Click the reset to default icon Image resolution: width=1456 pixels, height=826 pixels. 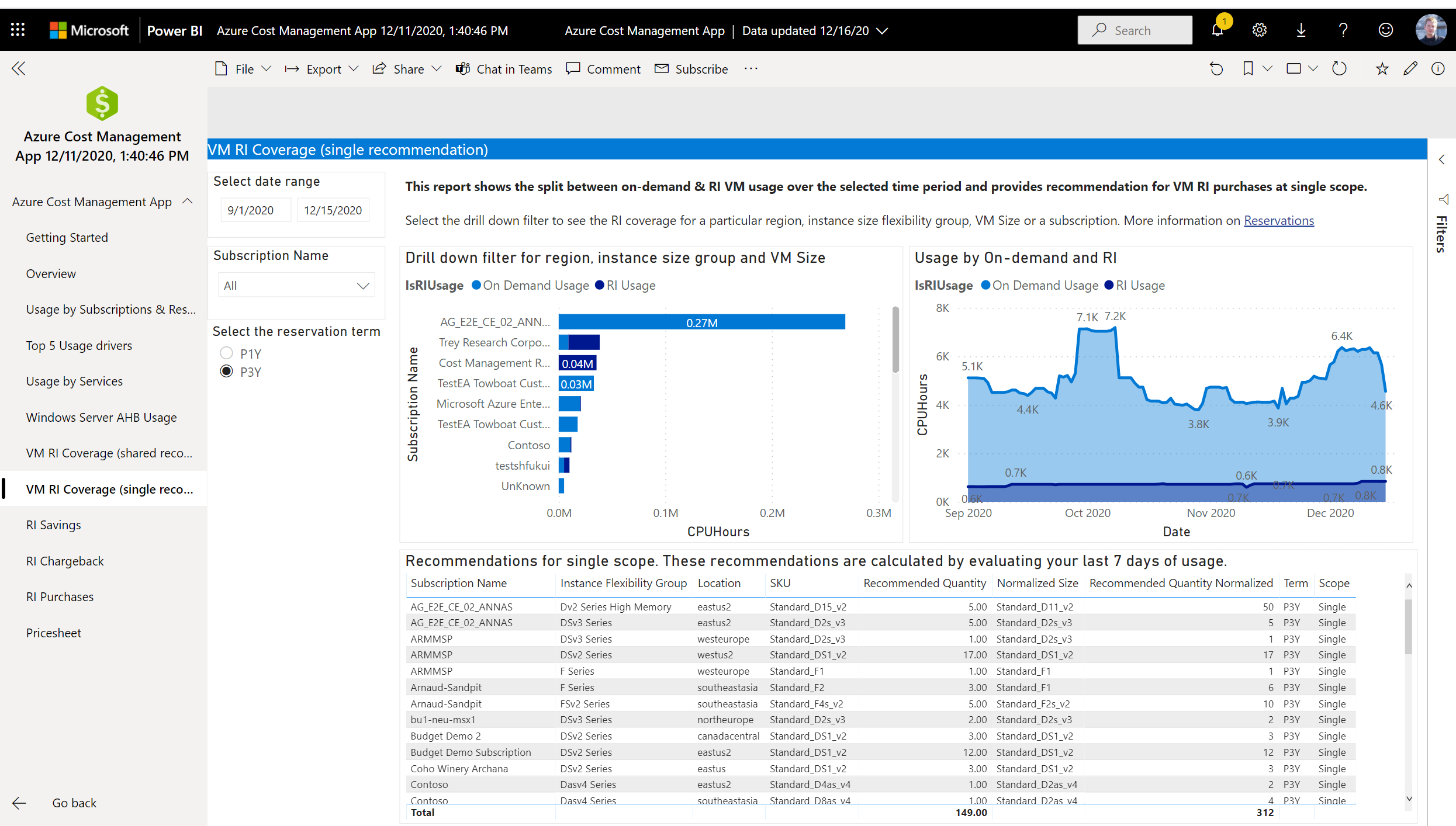pos(1216,69)
